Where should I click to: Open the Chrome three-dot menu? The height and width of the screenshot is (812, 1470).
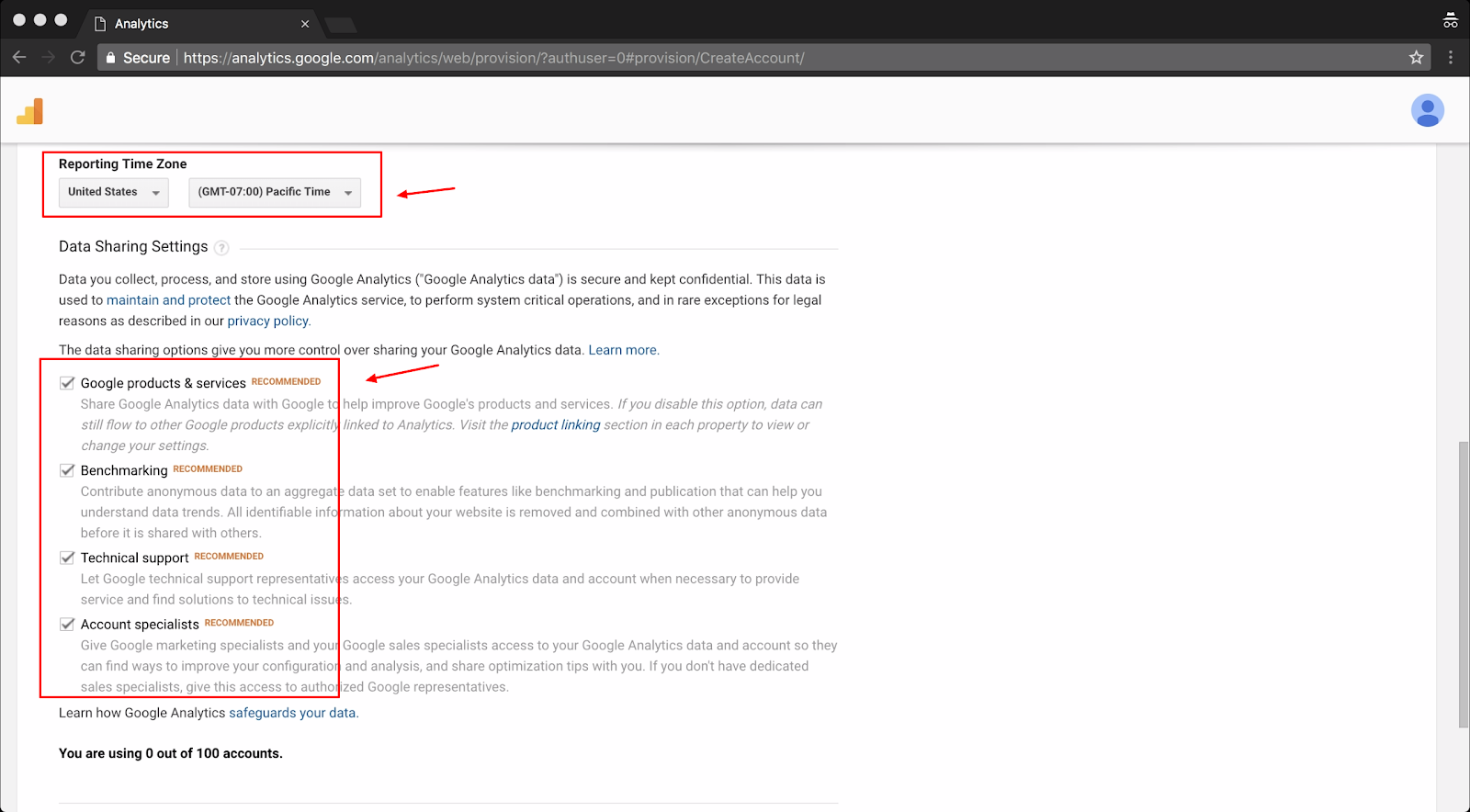[1451, 58]
